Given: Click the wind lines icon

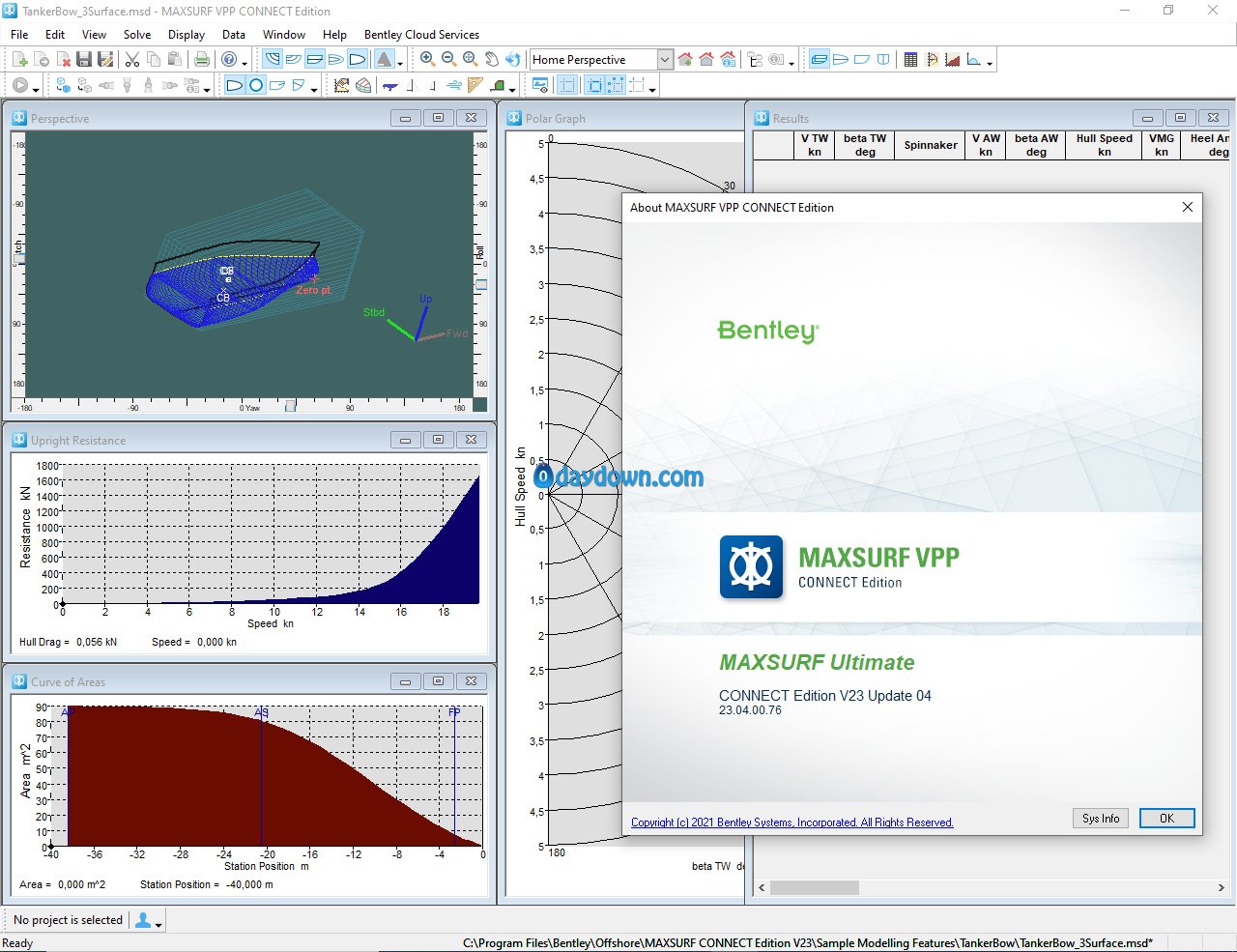Looking at the screenshot, I should tap(453, 85).
